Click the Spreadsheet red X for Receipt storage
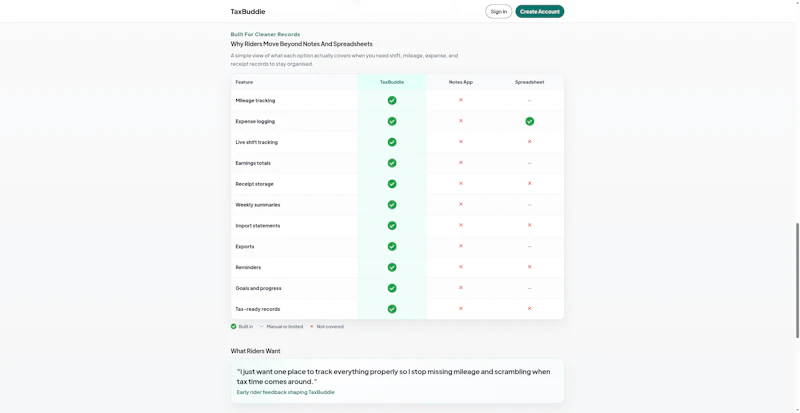800x413 pixels. tap(530, 183)
